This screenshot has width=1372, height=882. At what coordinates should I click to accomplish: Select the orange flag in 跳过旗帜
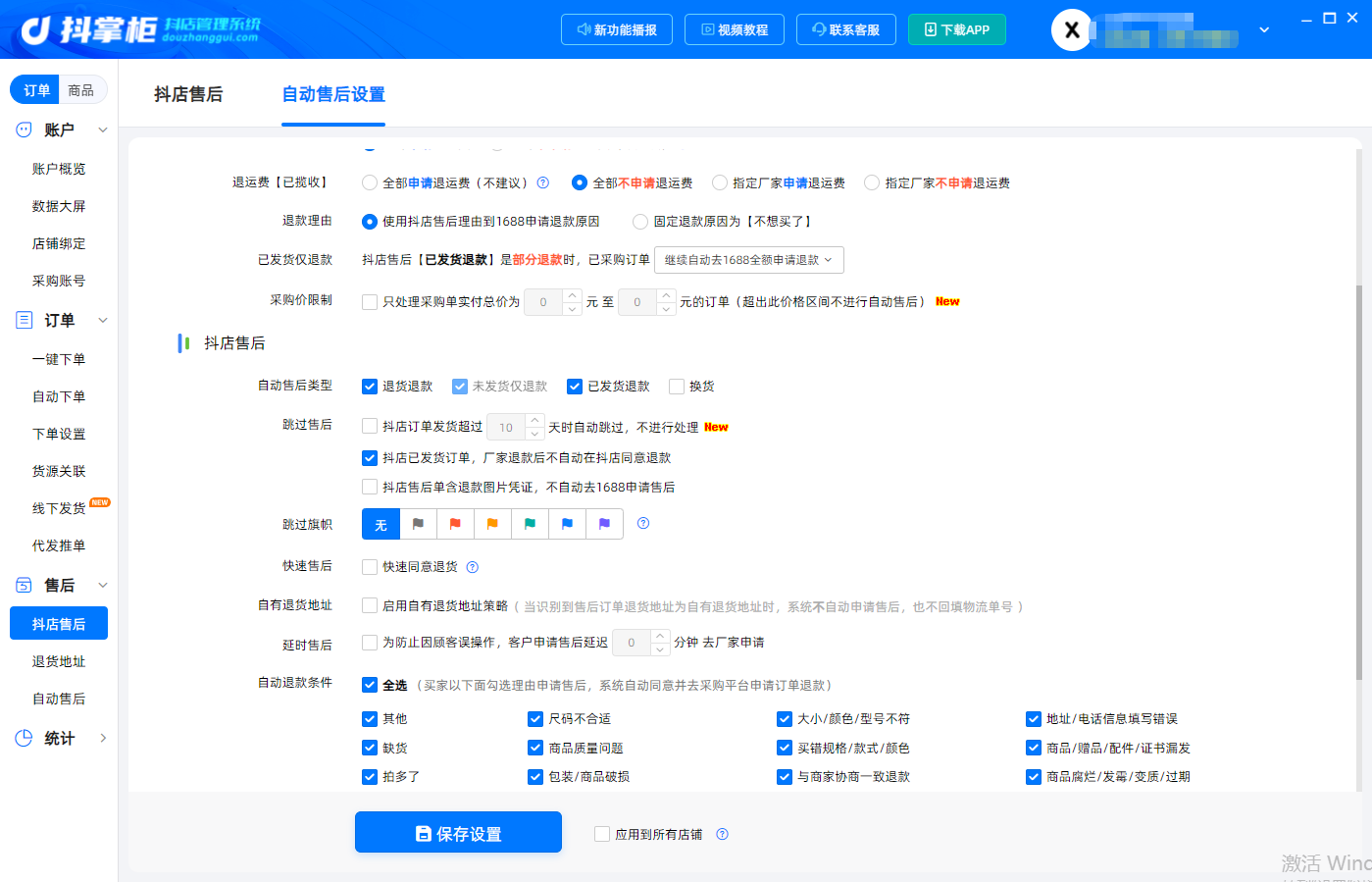coord(493,524)
